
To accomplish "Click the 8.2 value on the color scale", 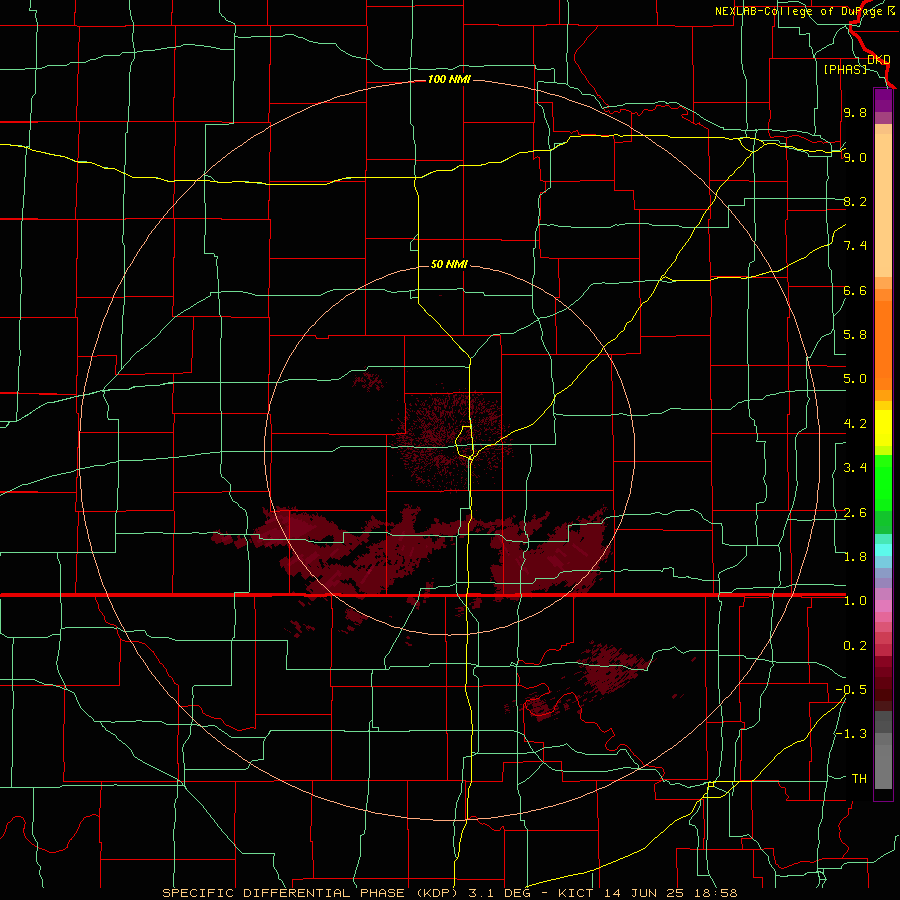I will tap(855, 201).
